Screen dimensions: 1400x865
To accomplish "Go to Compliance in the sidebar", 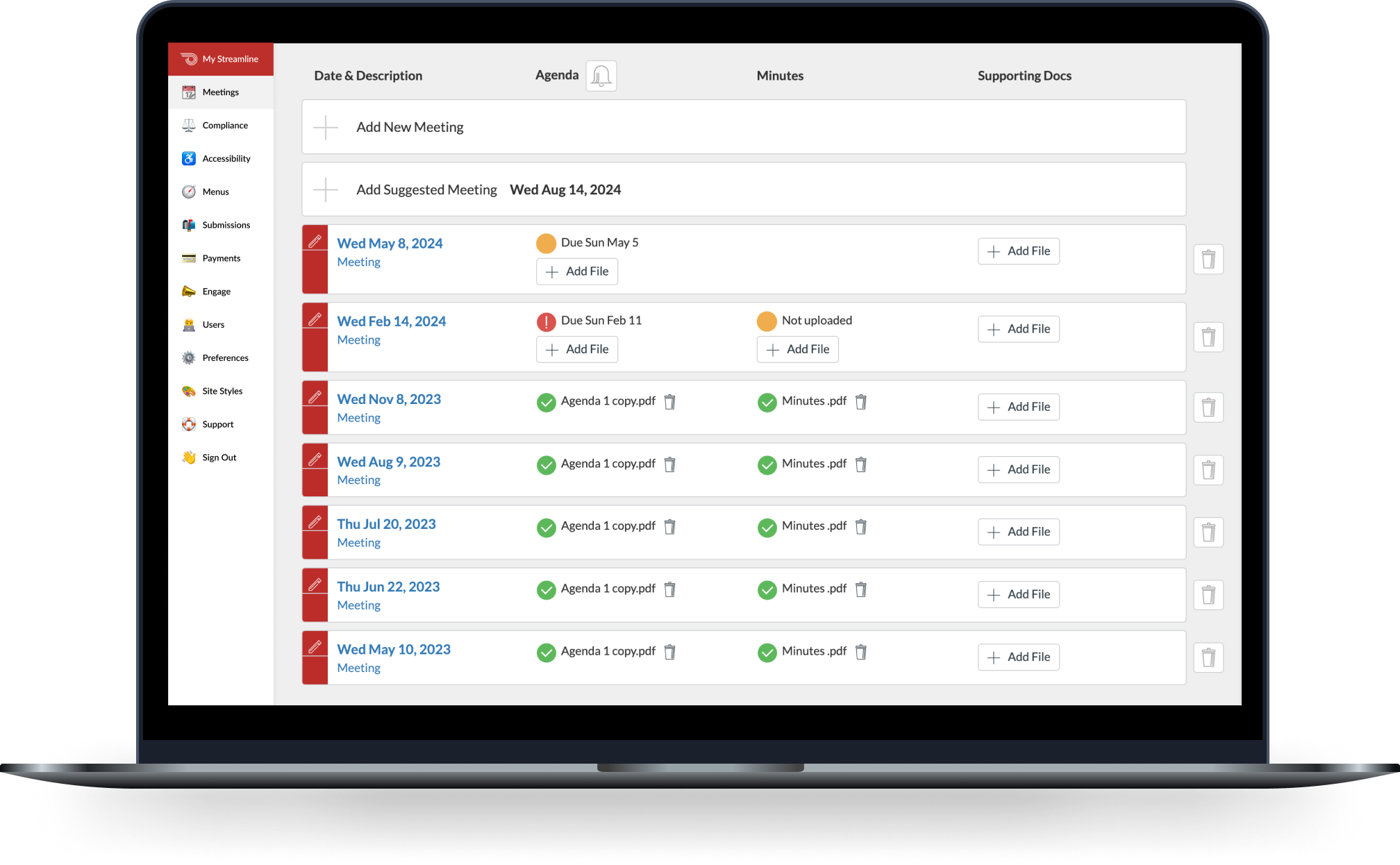I will [x=221, y=126].
